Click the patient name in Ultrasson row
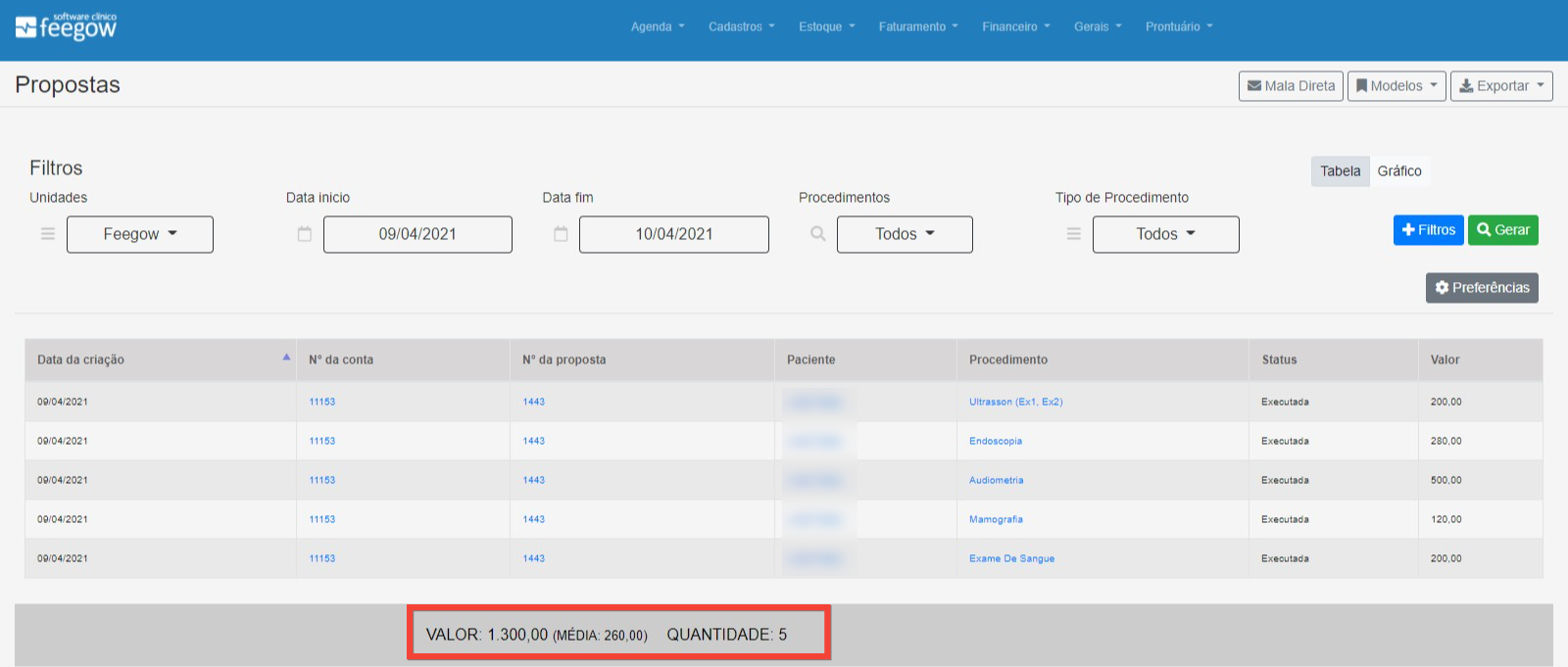The image size is (1568, 667). coord(815,402)
